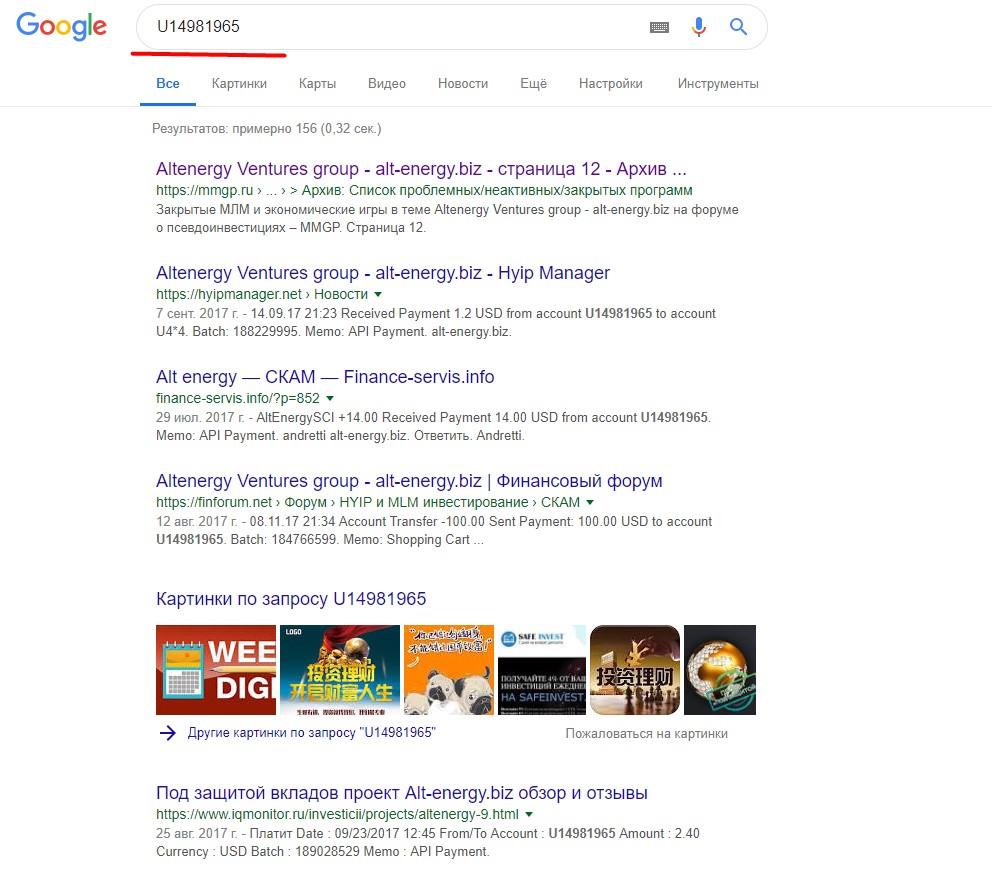Viewport: 992px width, 883px height.
Task: Open the on-screen keyboard icon
Action: click(659, 27)
